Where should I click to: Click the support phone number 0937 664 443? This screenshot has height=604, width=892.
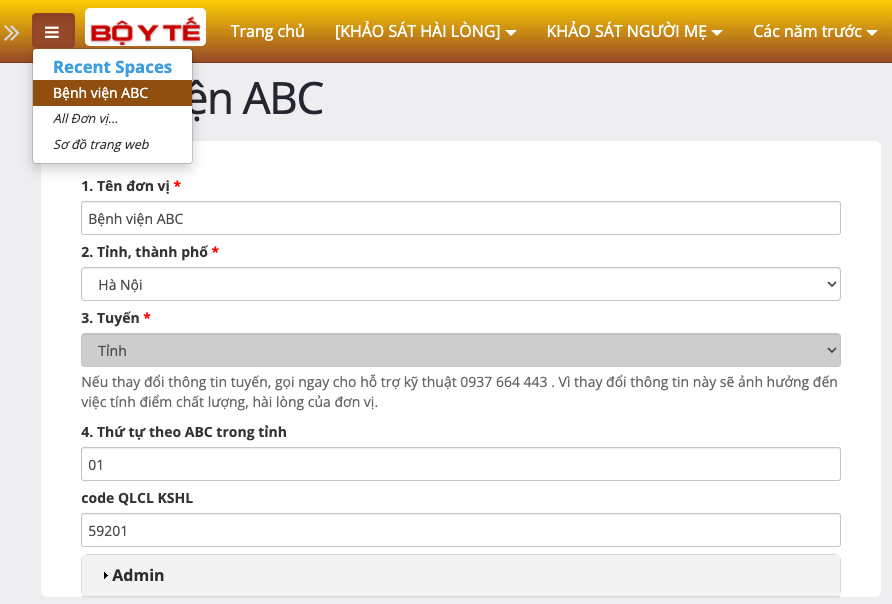(x=503, y=382)
